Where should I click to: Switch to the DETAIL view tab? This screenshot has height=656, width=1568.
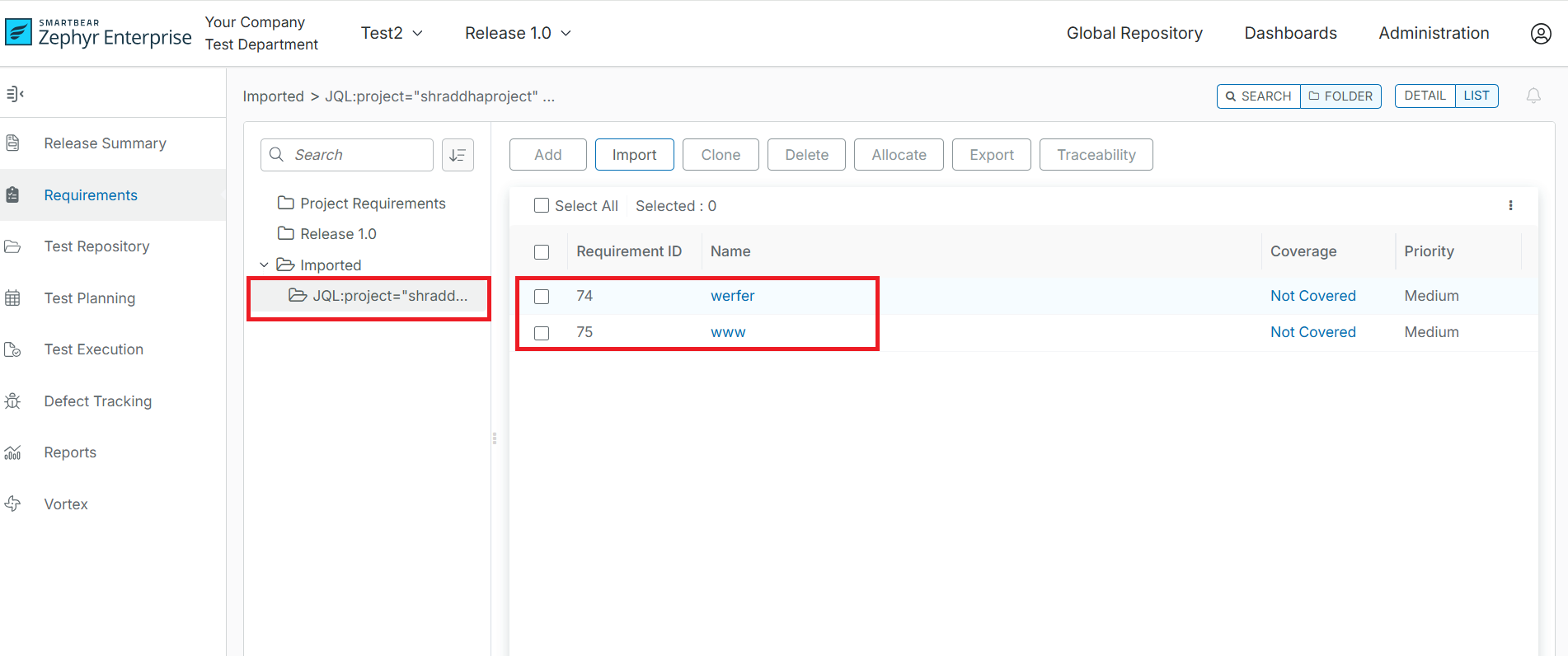(1425, 96)
